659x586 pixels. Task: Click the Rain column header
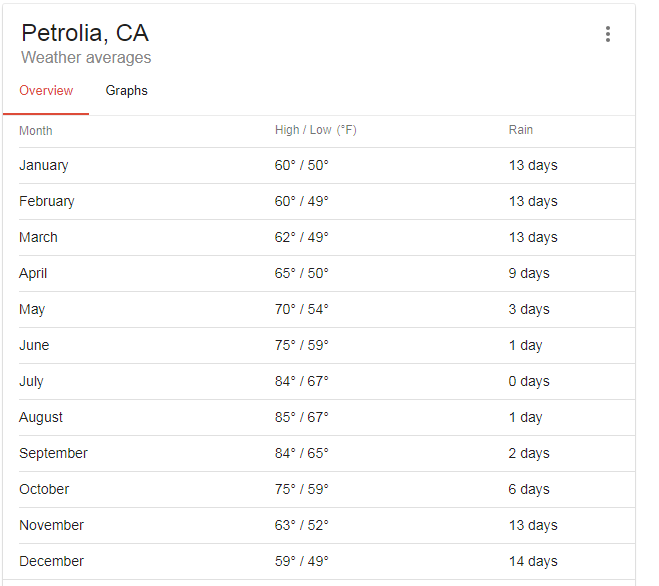(x=521, y=130)
